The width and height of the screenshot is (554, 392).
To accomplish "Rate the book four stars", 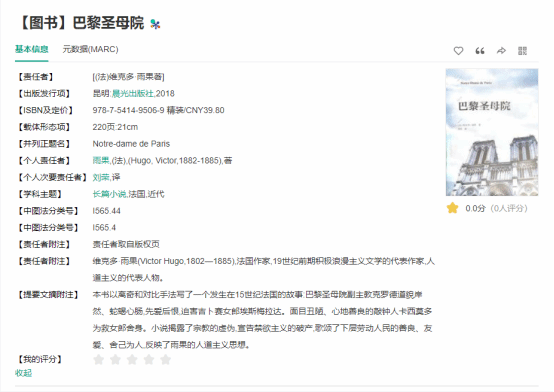I will pyautogui.click(x=149, y=359).
